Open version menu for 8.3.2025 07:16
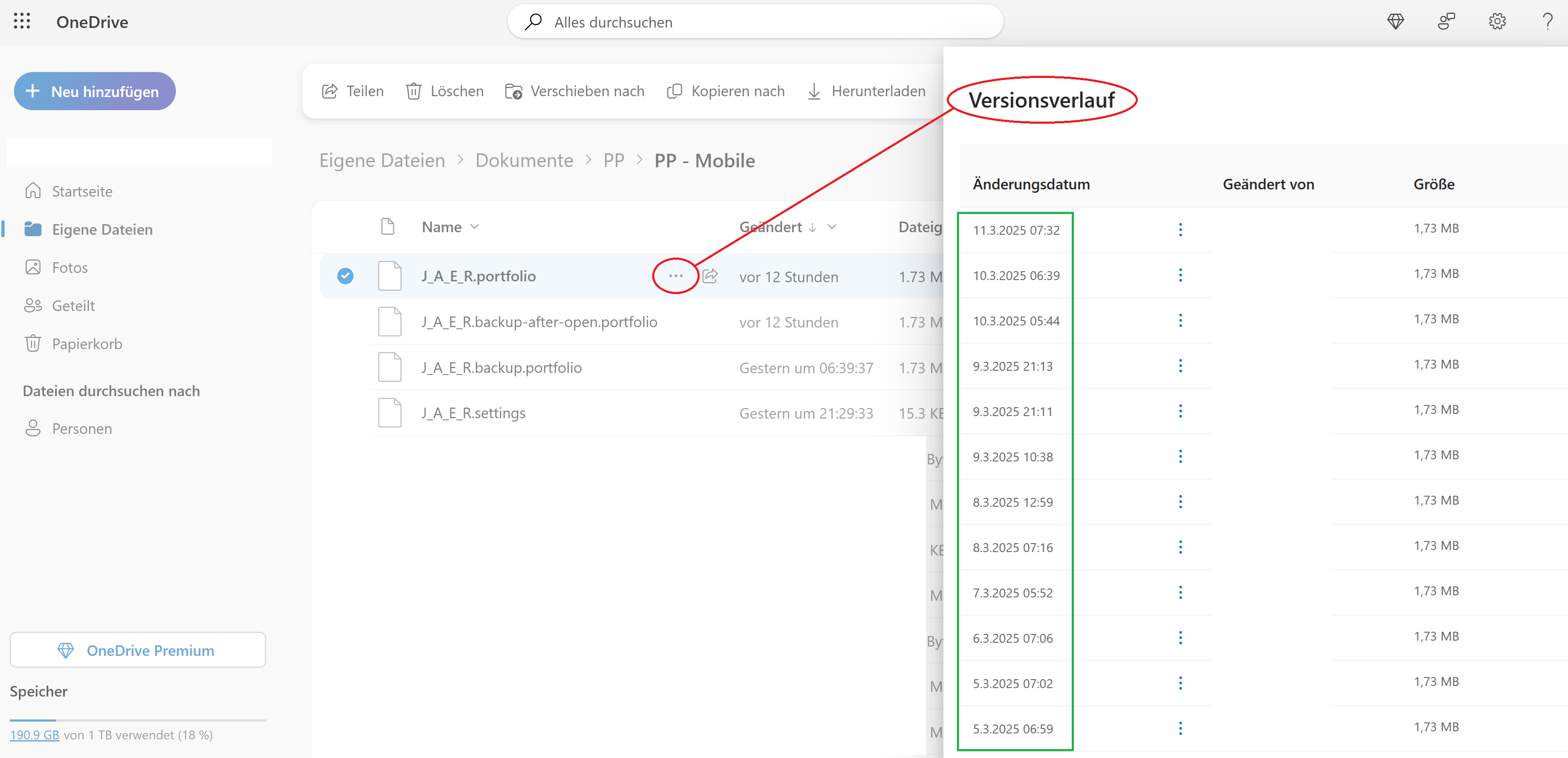1568x758 pixels. click(1180, 547)
